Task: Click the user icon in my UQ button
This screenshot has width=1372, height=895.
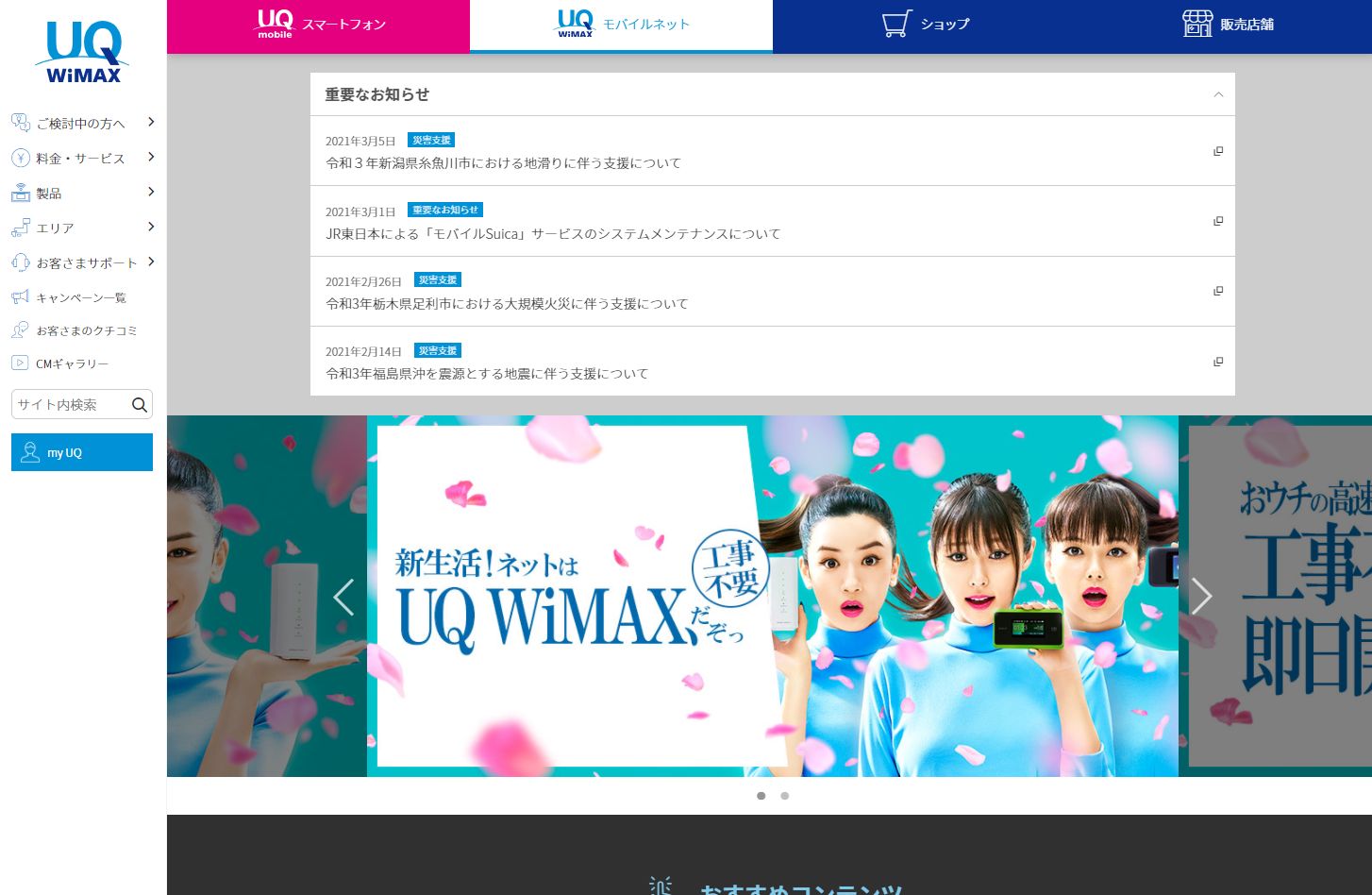Action: click(x=30, y=452)
